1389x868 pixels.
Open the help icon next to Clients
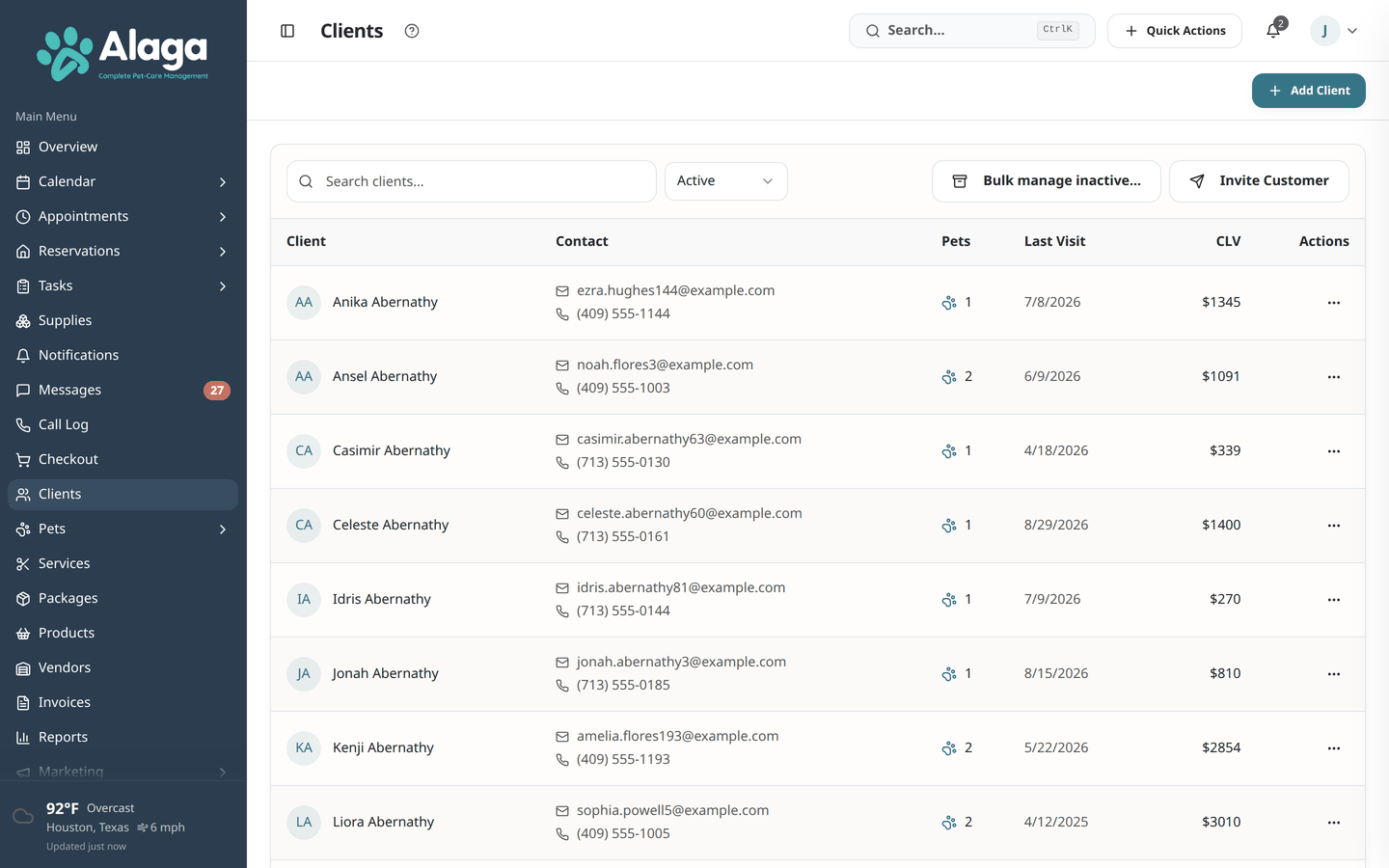tap(412, 31)
